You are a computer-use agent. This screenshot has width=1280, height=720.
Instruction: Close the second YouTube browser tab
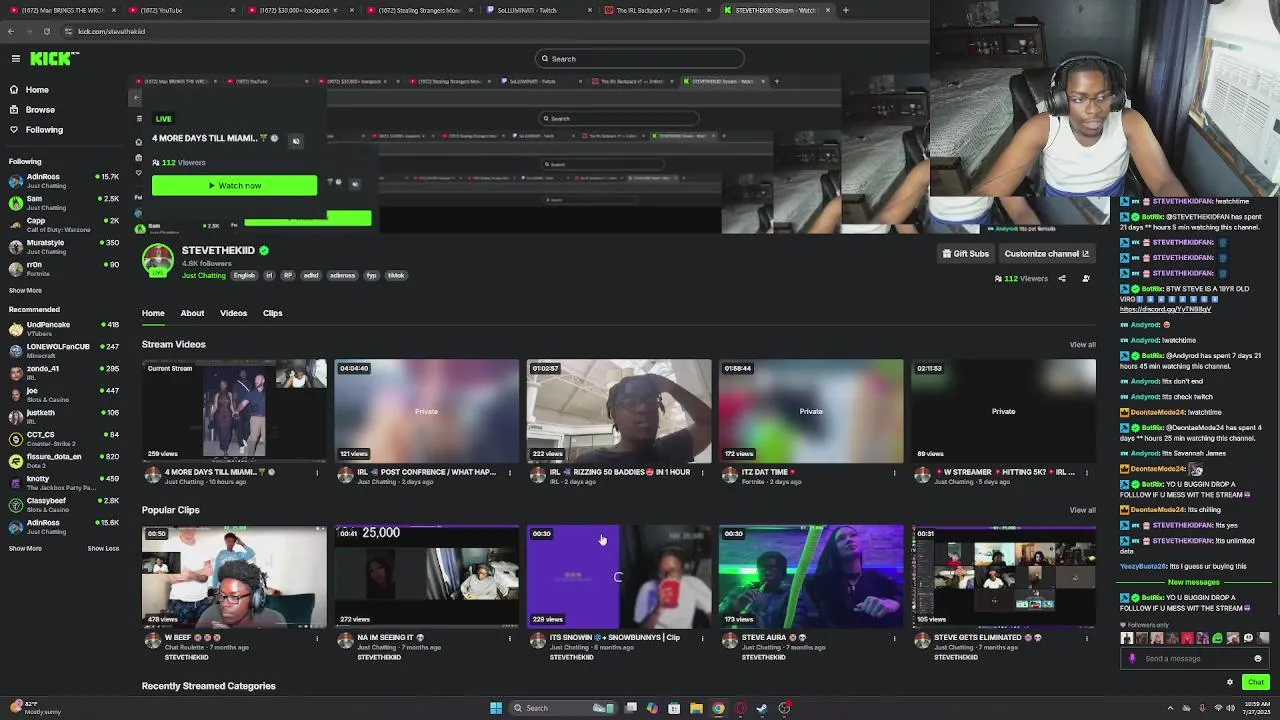tap(233, 10)
